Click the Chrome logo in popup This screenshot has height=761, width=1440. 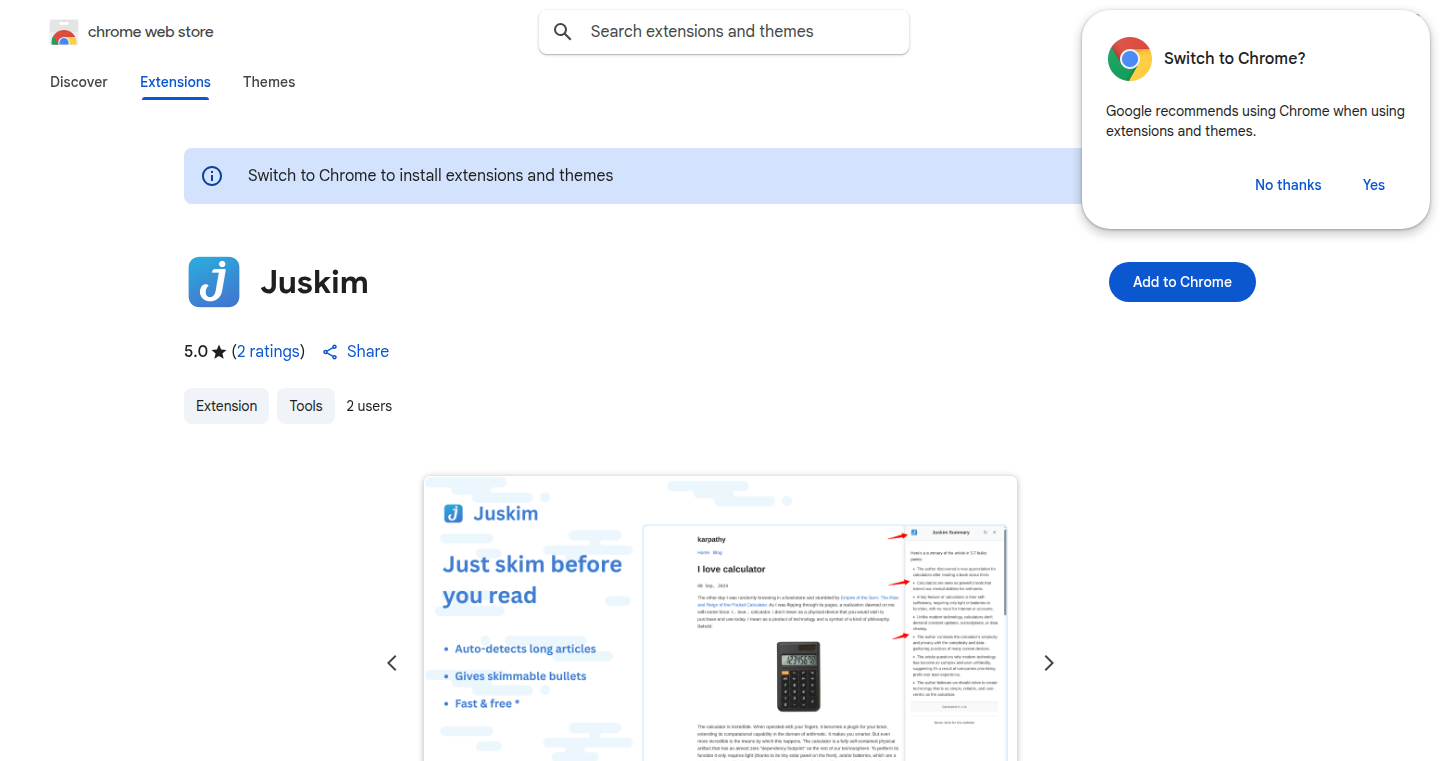(x=1130, y=59)
